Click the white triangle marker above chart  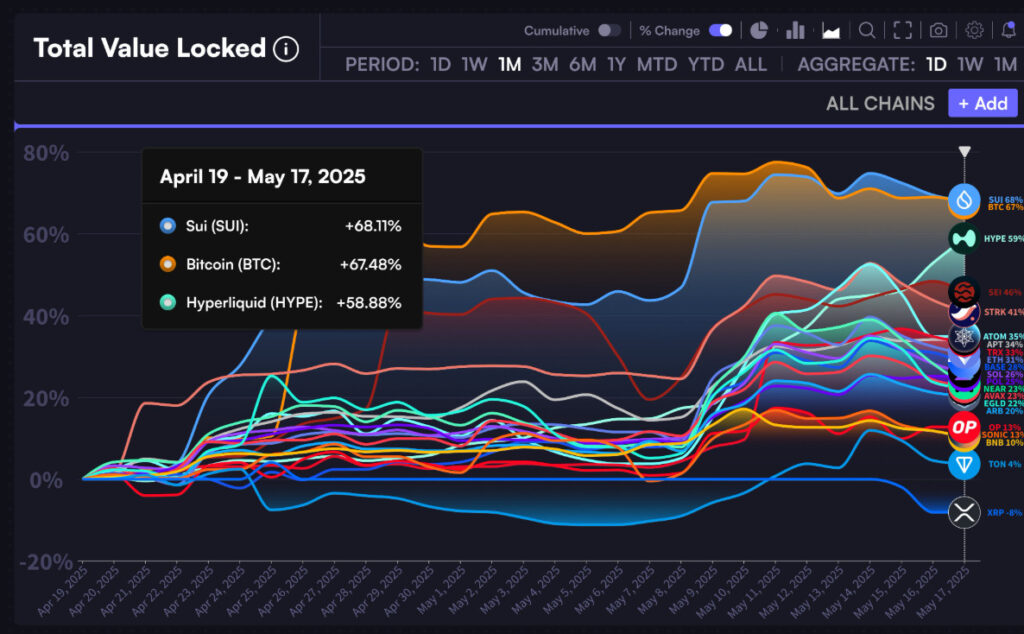965,151
